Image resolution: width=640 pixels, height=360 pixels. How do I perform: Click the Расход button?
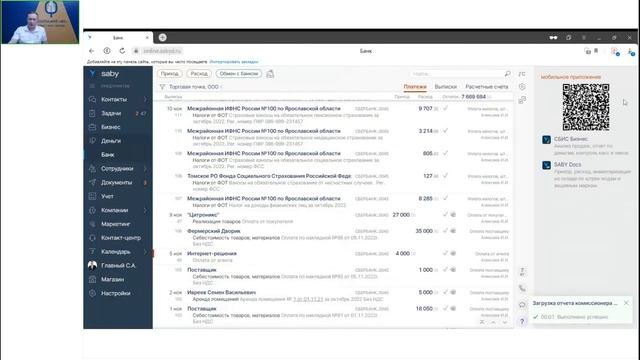pos(199,73)
